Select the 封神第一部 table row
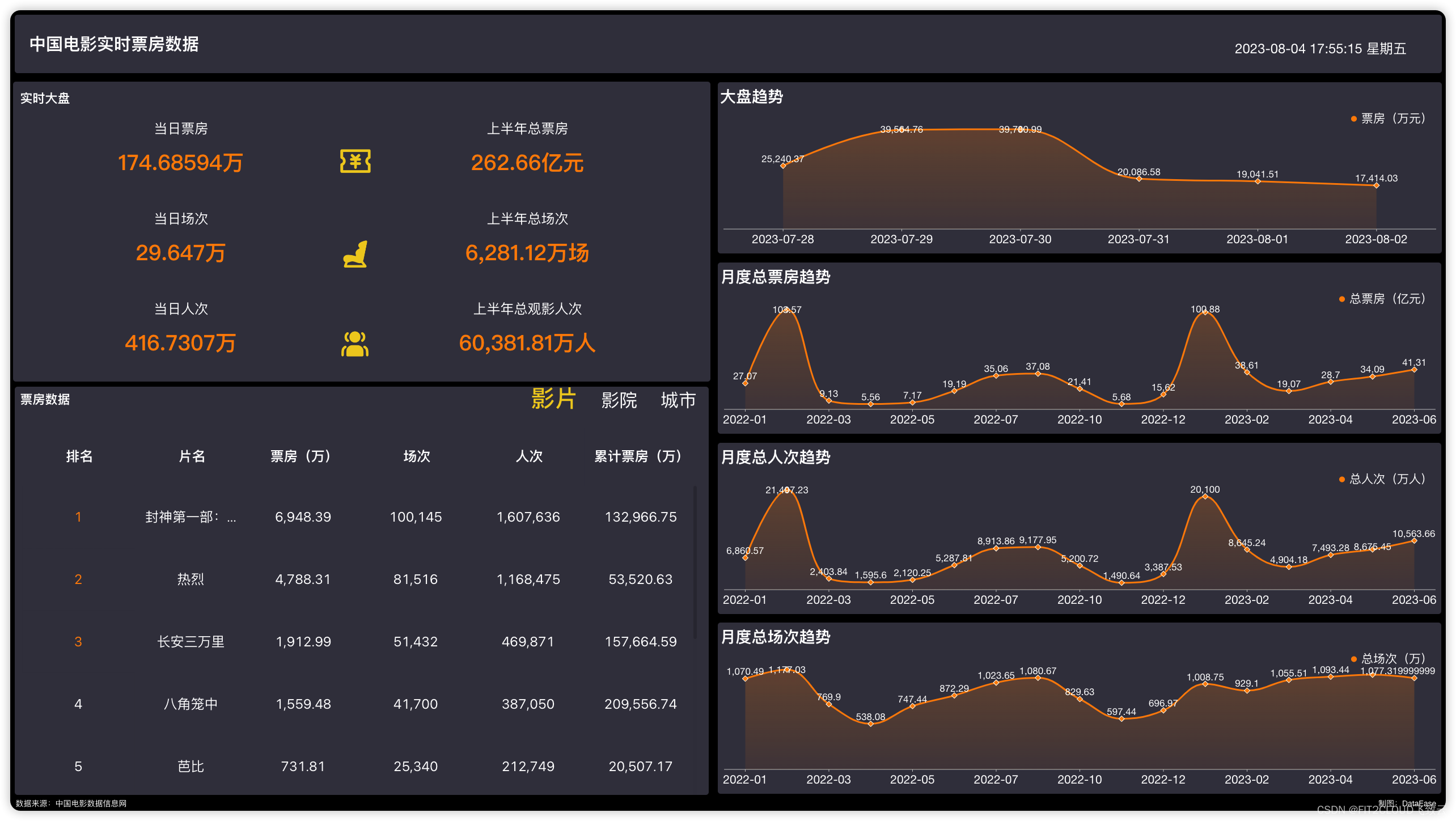Screen dimensions: 1456x821 pyautogui.click(x=191, y=517)
